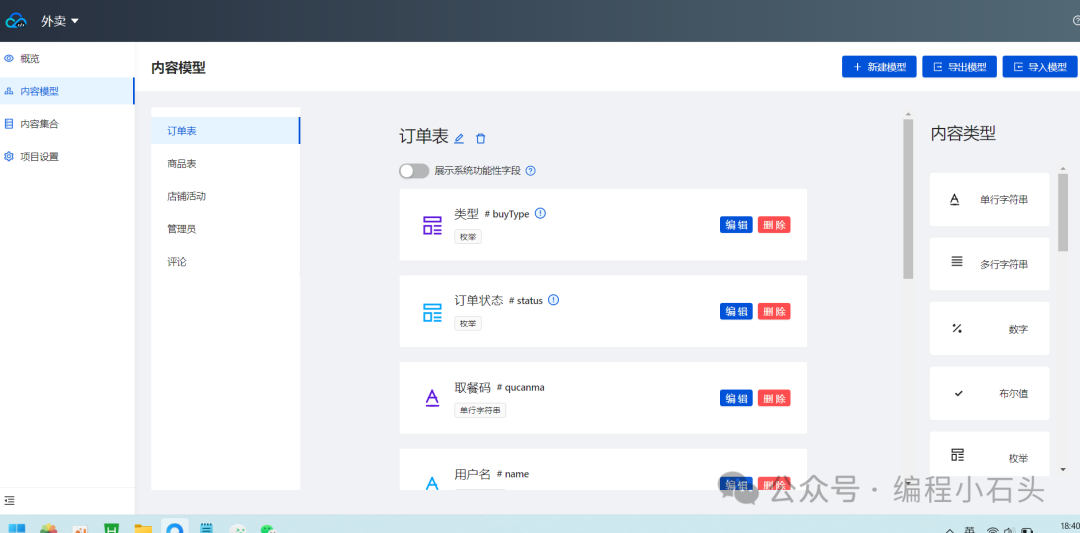
Task: Select the 评论 model
Action: (225, 262)
